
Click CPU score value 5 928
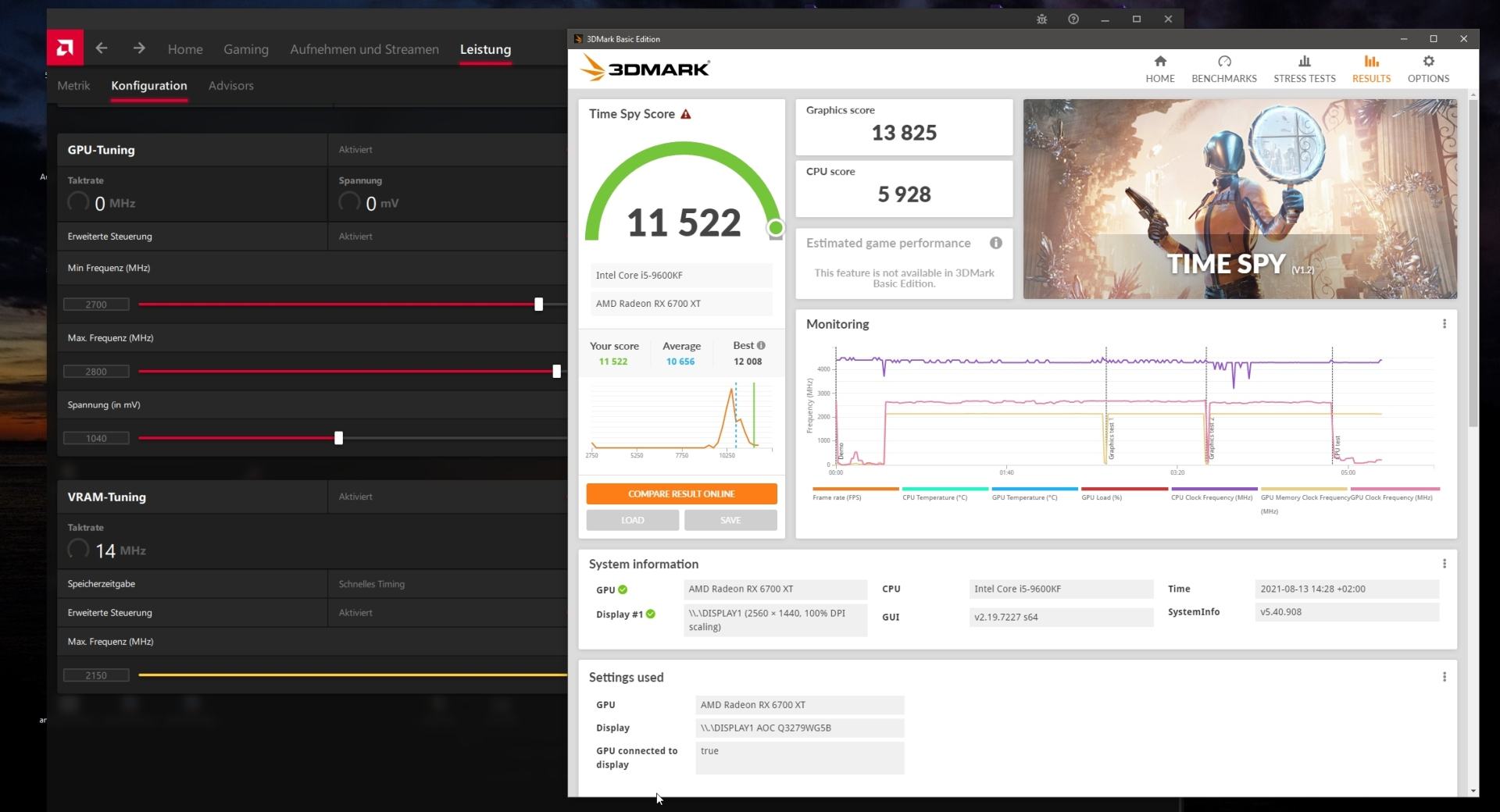[x=904, y=194]
